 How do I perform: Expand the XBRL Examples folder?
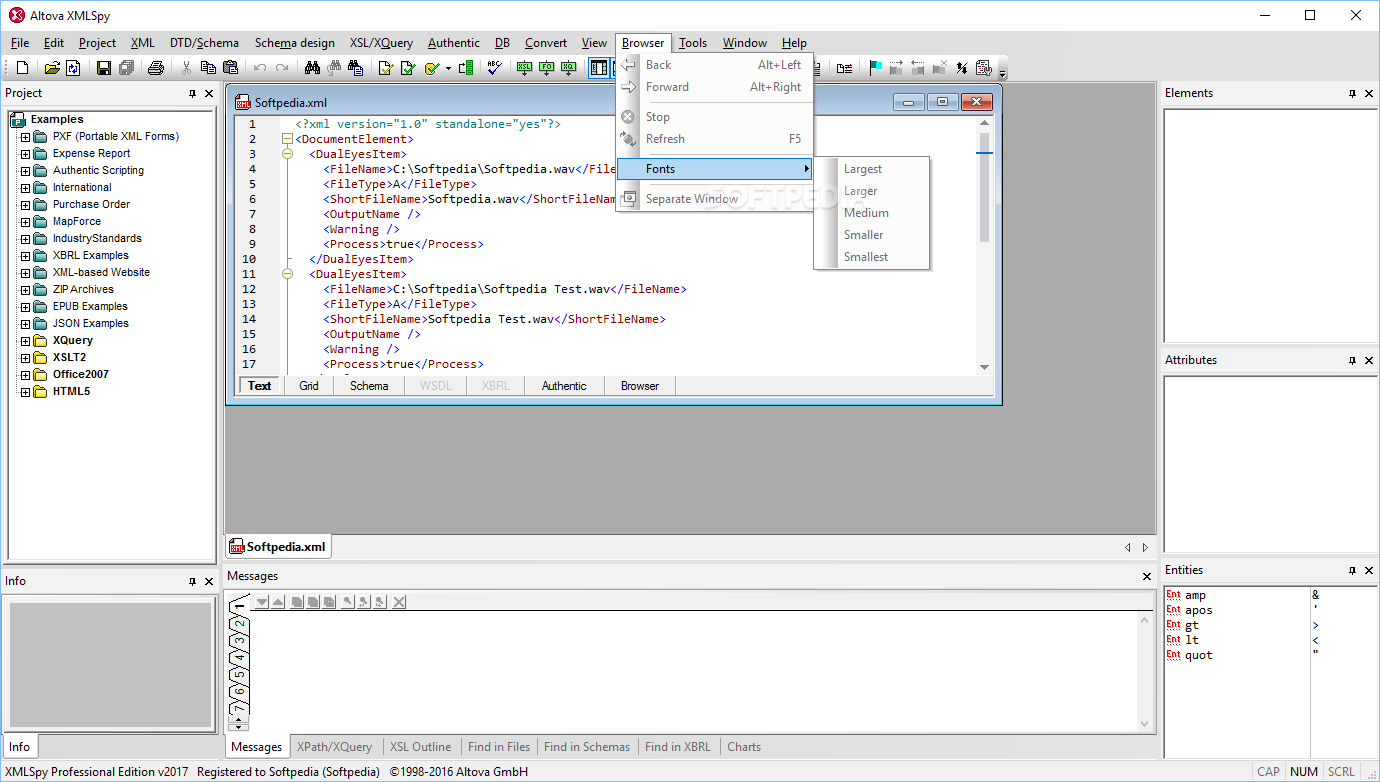click(x=26, y=256)
